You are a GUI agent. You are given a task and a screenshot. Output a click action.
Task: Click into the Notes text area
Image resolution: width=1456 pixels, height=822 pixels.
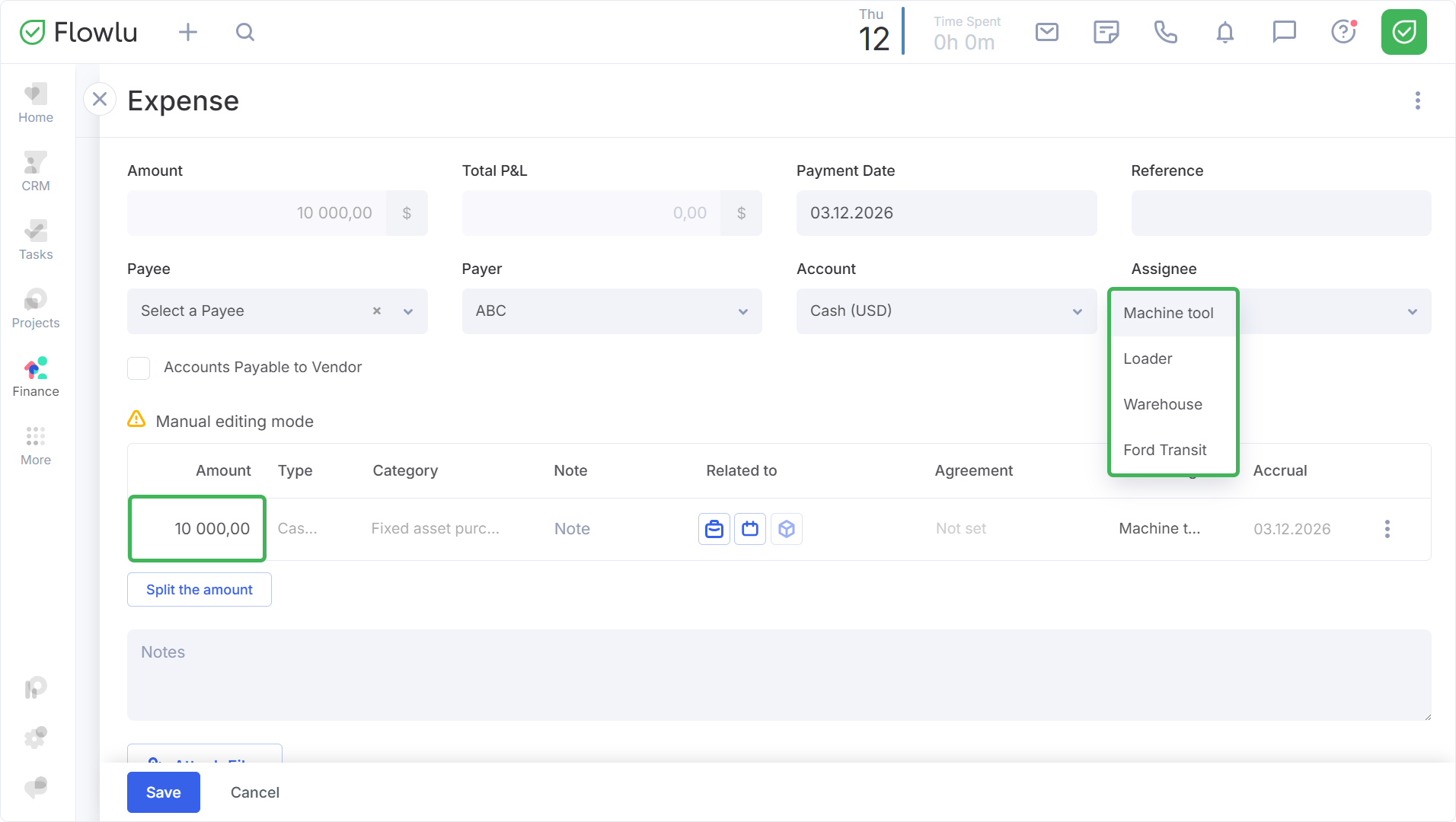coord(778,675)
